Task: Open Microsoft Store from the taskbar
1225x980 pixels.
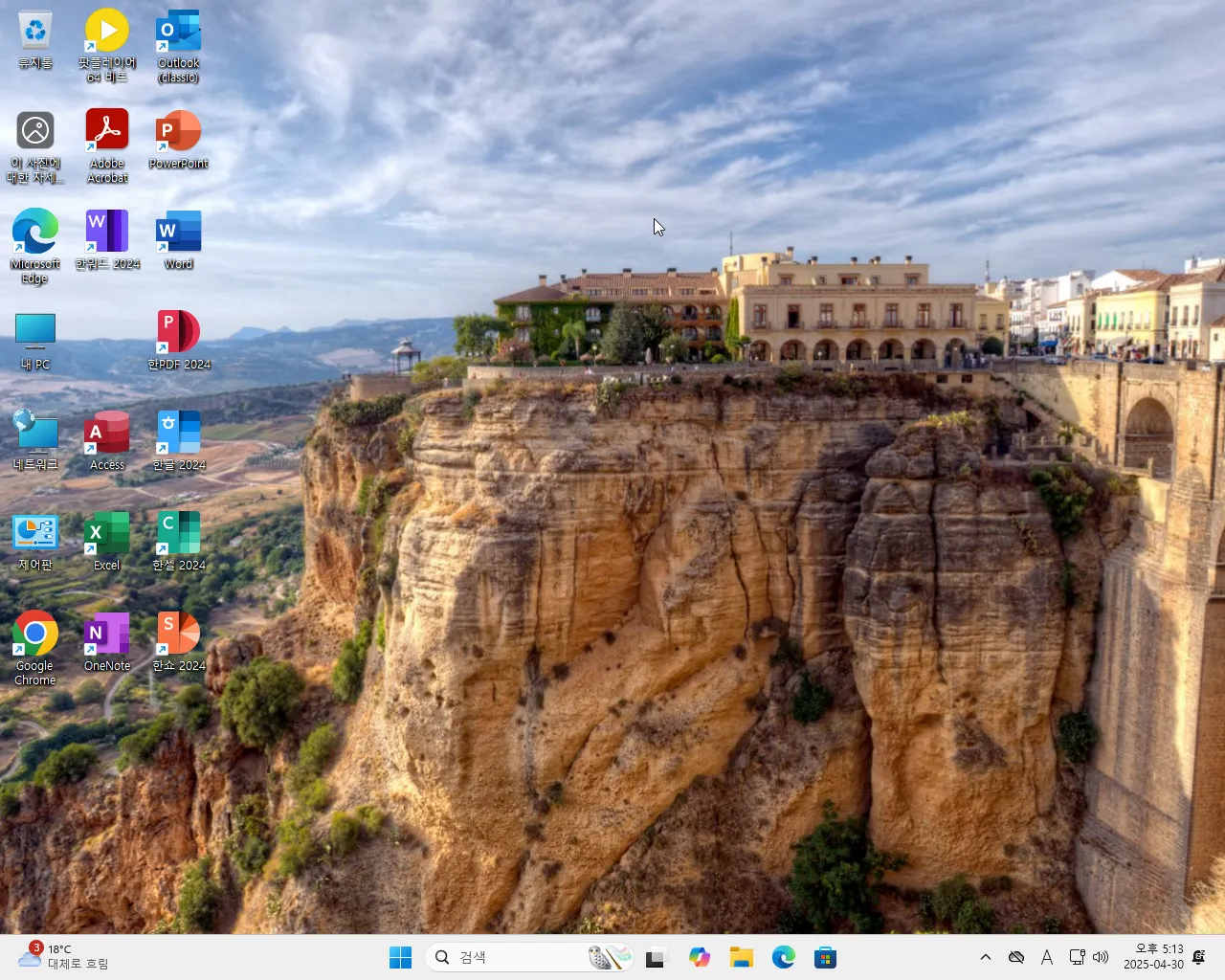Action: tap(825, 957)
